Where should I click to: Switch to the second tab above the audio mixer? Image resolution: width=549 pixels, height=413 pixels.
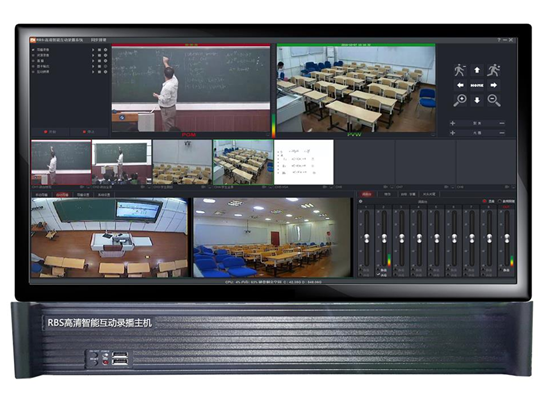(387, 194)
